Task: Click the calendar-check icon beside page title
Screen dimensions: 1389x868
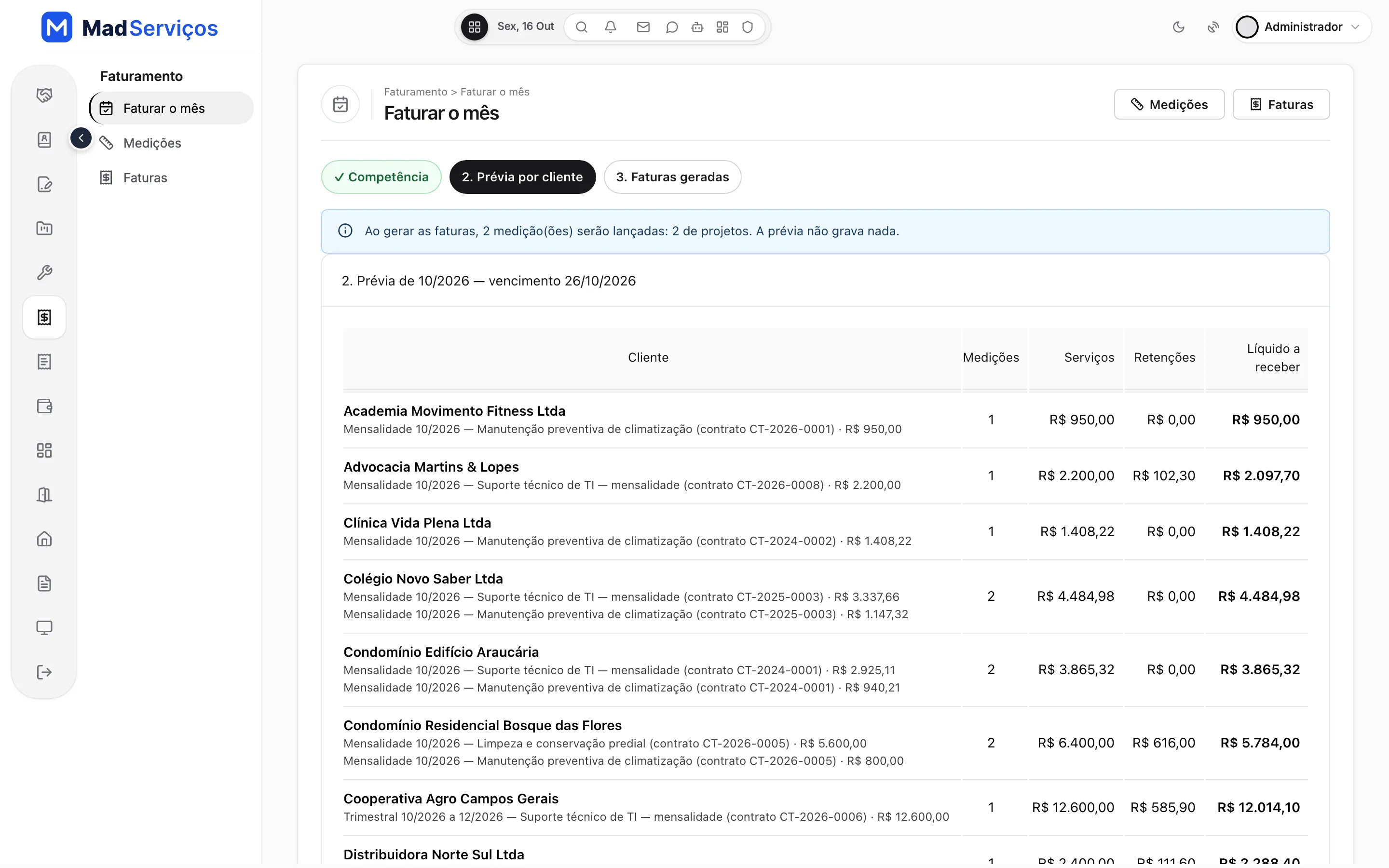Action: pyautogui.click(x=340, y=104)
